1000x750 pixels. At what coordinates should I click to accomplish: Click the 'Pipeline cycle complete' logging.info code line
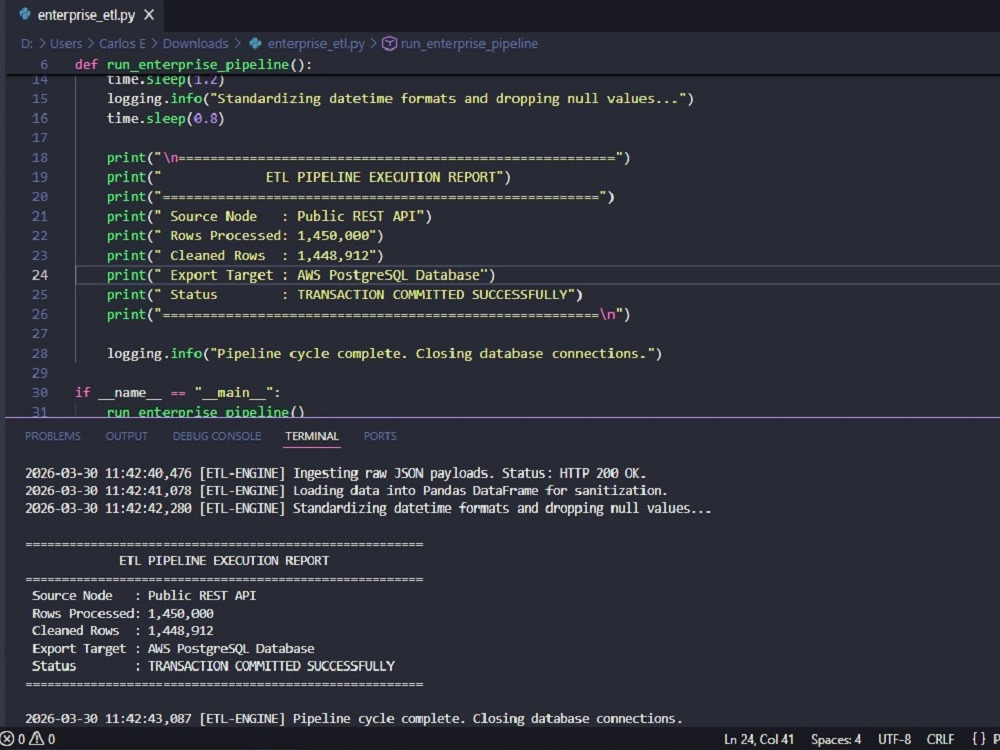(384, 353)
